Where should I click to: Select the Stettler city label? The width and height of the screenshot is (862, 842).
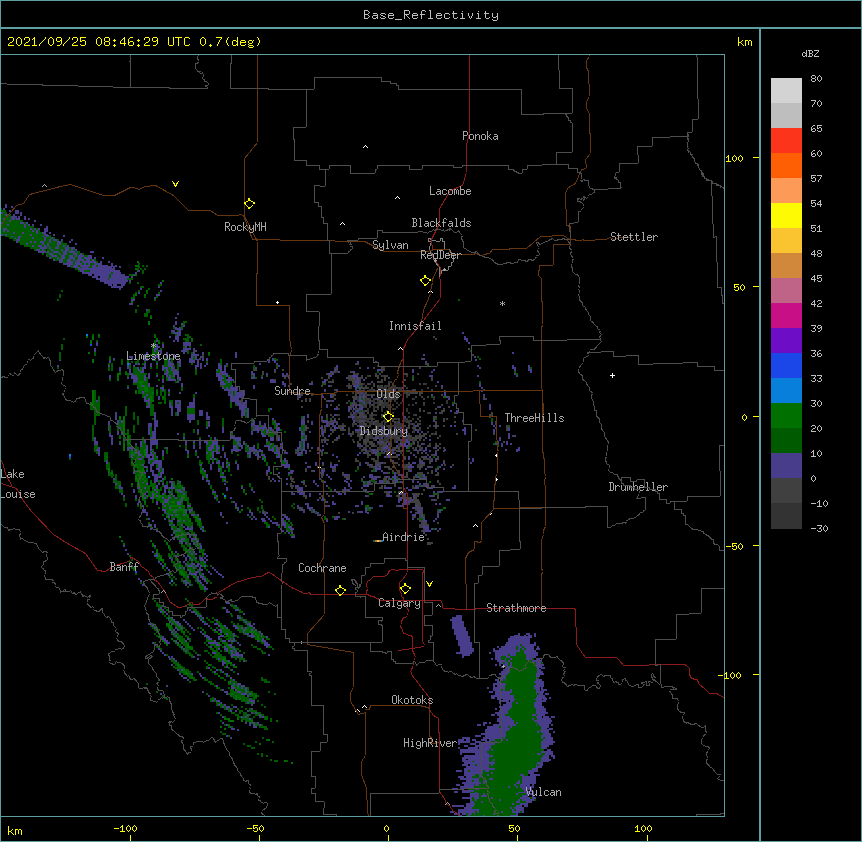(634, 237)
